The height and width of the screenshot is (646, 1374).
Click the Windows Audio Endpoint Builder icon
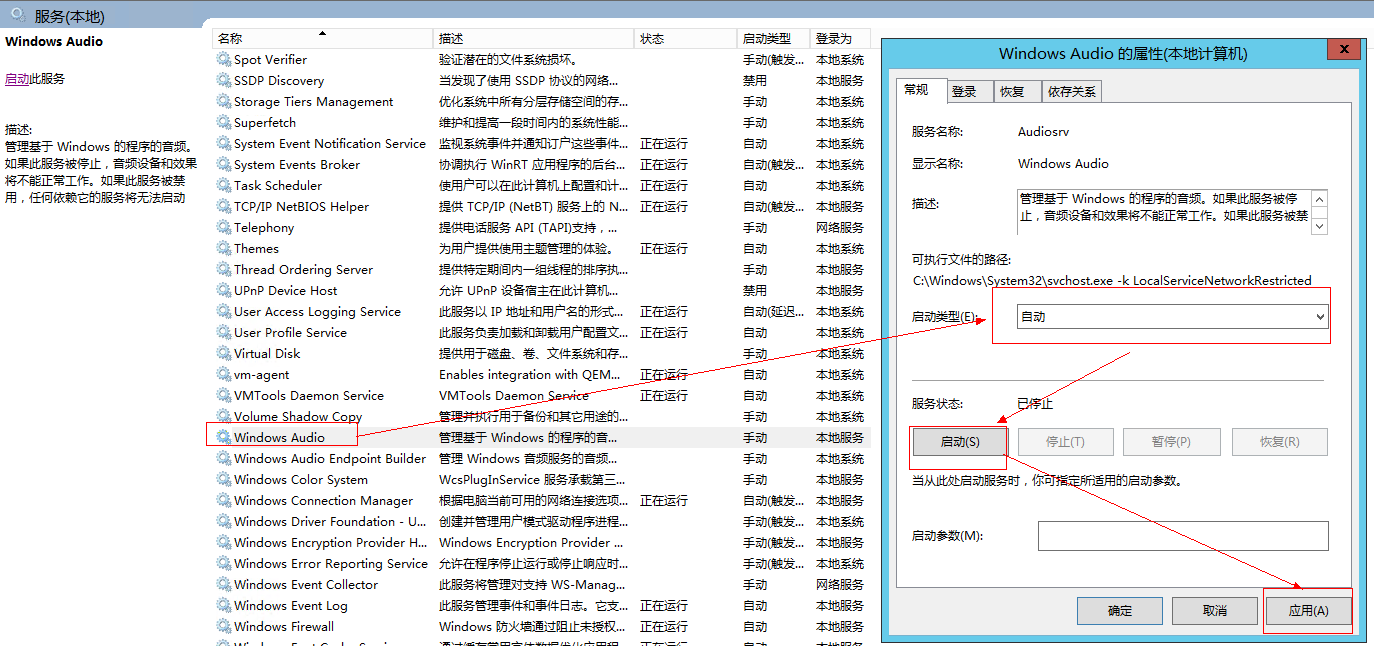point(223,459)
